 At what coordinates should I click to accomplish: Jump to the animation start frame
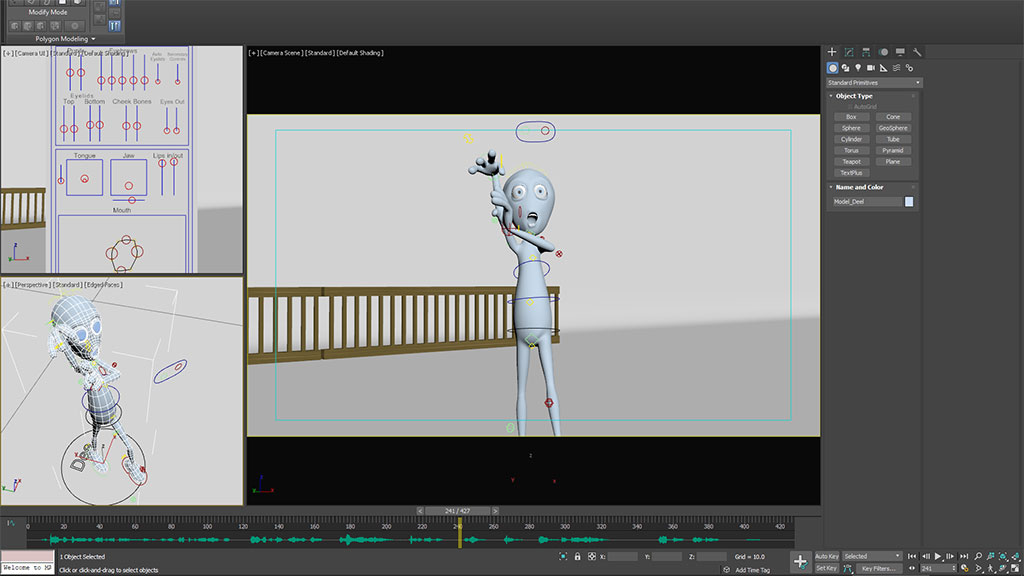912,556
